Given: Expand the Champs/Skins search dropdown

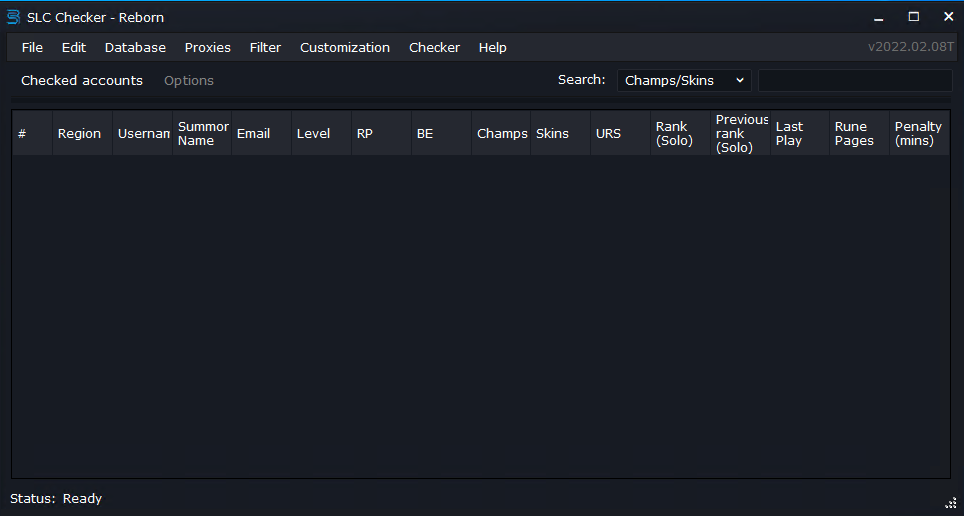Looking at the screenshot, I should [x=684, y=80].
